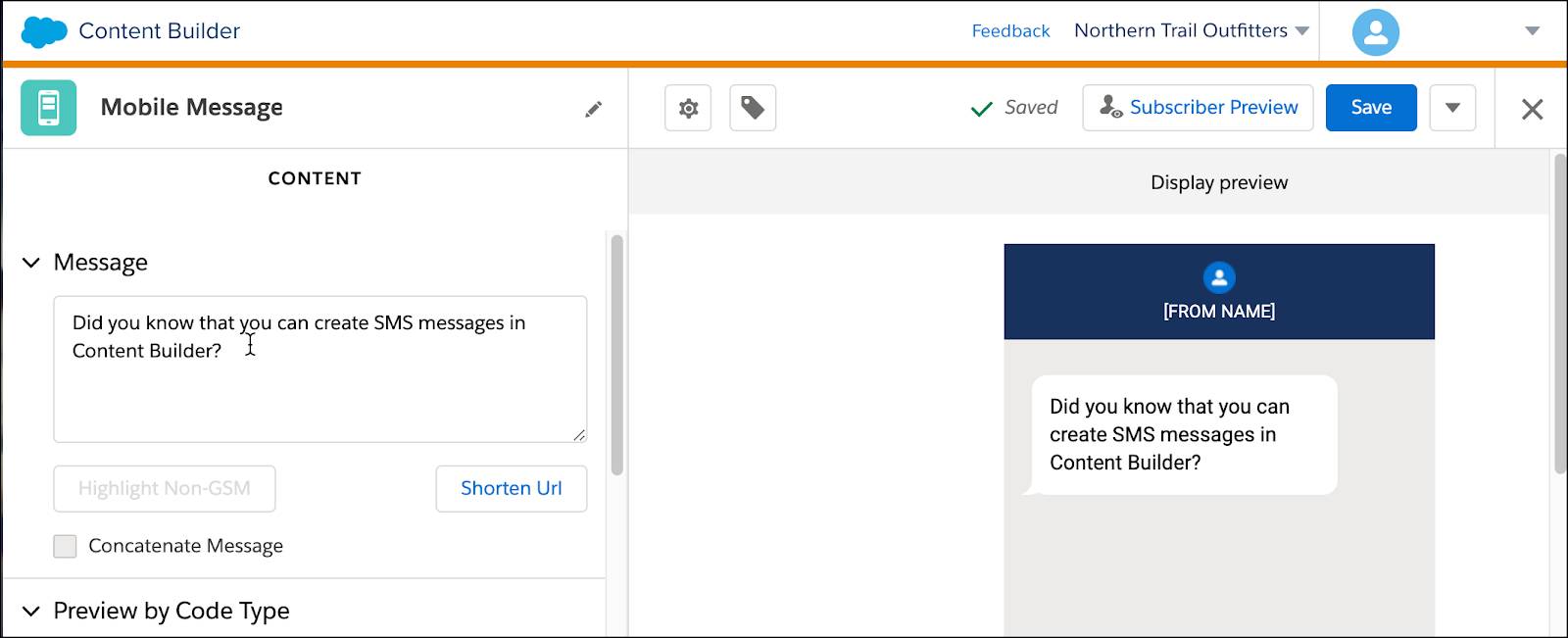Click the [FROM NAME] preview header text

[x=1219, y=312]
